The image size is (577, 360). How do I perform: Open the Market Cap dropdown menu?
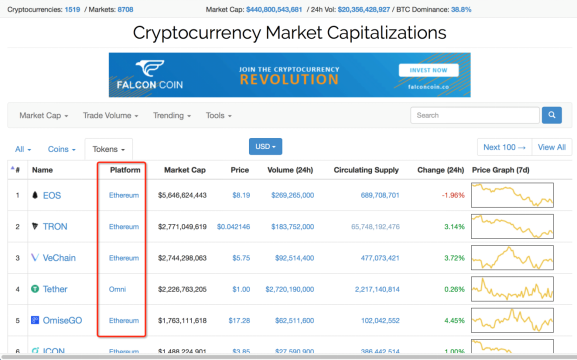pyautogui.click(x=43, y=116)
